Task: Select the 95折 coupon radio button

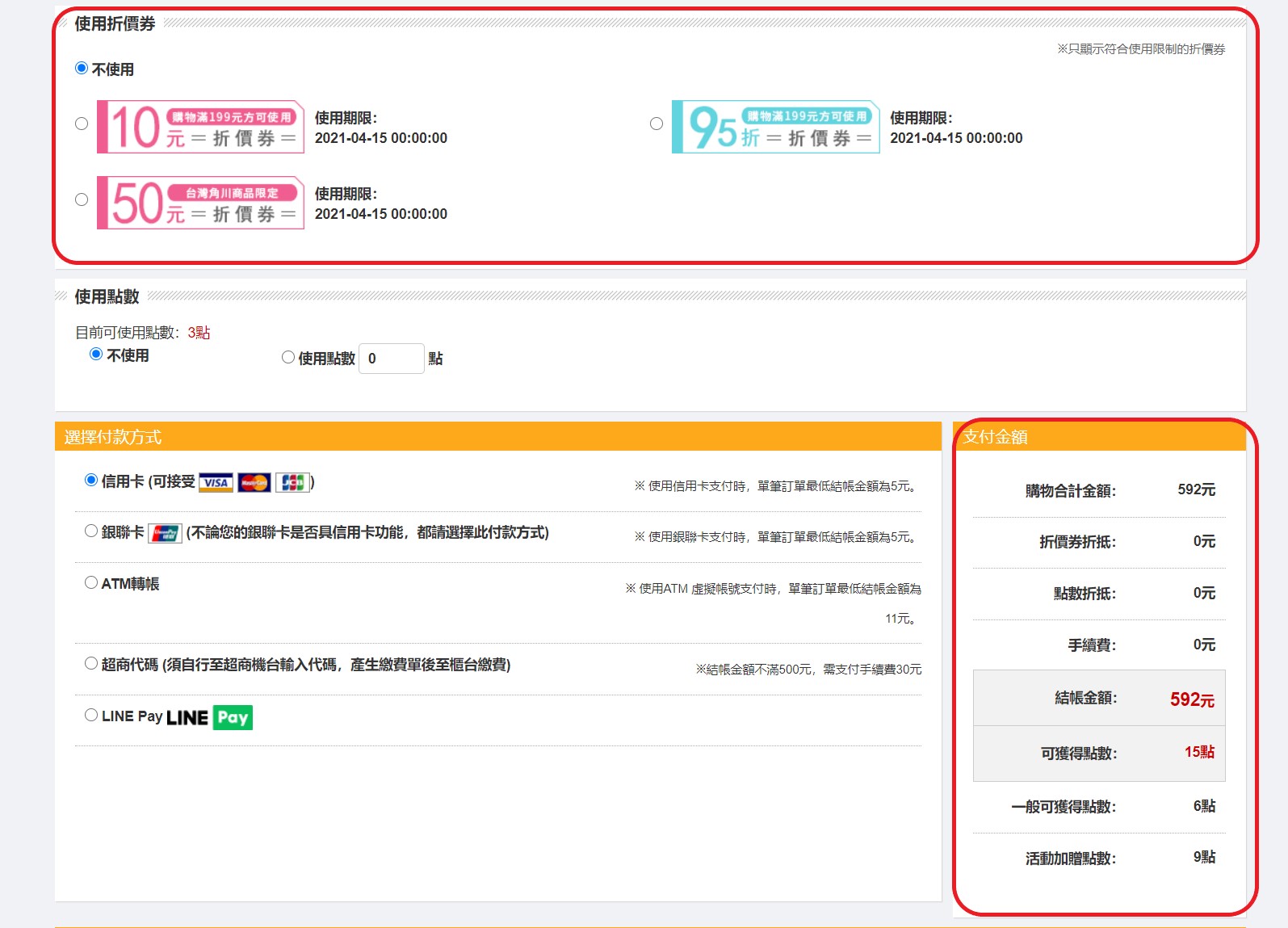Action: [657, 124]
